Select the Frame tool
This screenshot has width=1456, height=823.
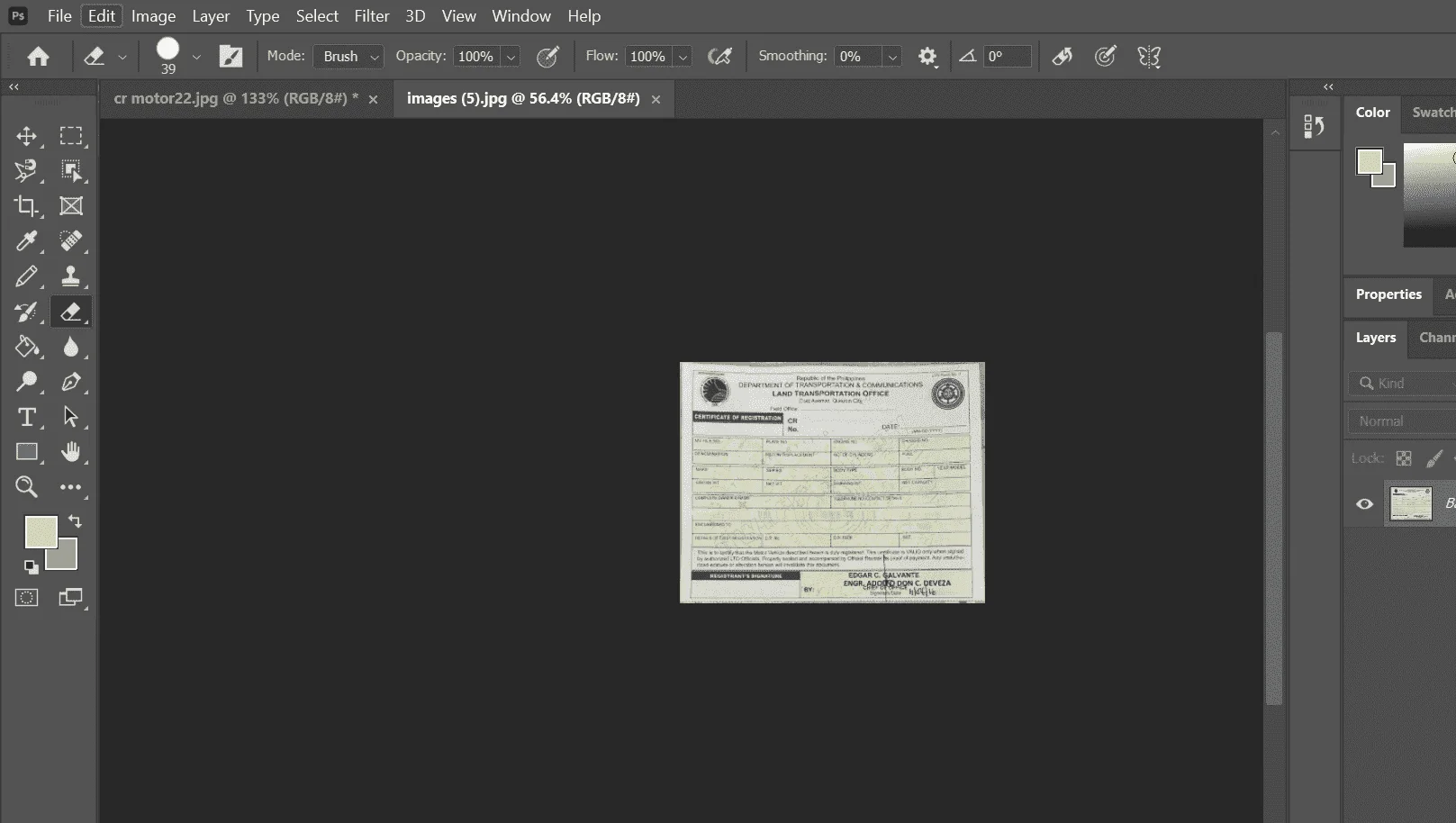tap(71, 206)
